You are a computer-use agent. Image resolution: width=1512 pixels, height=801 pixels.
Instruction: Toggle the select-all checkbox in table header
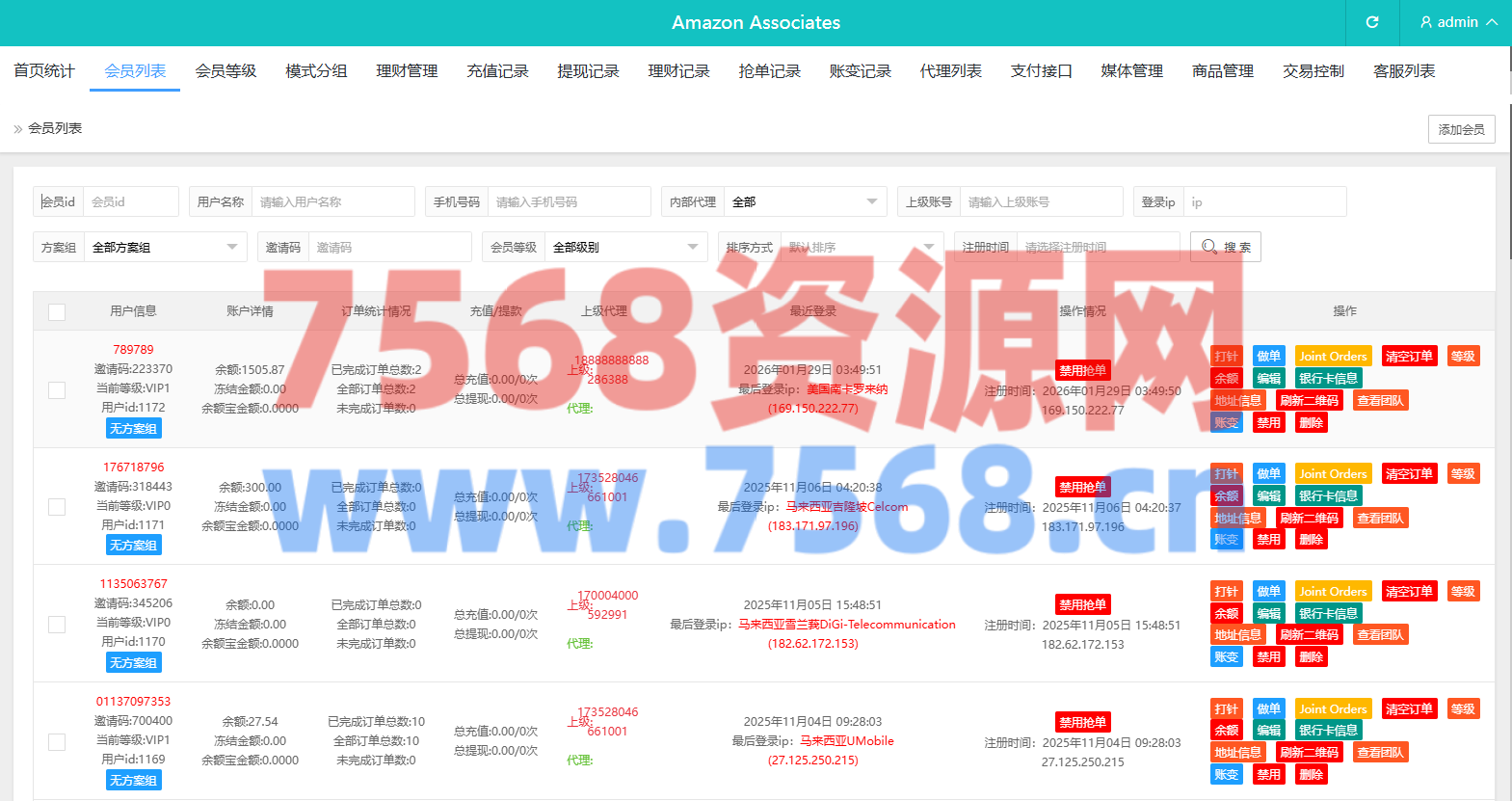click(57, 311)
